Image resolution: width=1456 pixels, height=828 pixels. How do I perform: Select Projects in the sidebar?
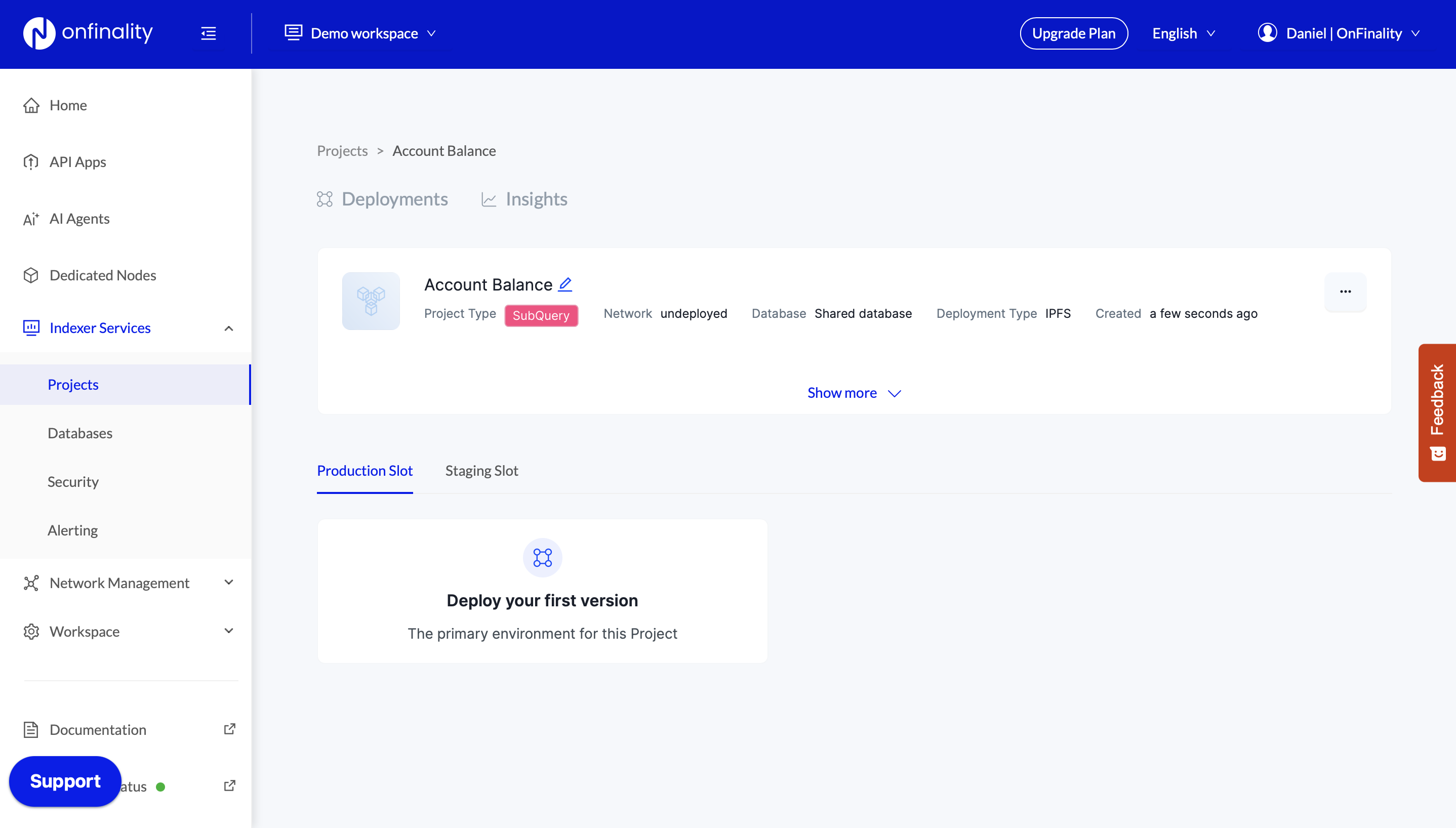(x=125, y=385)
